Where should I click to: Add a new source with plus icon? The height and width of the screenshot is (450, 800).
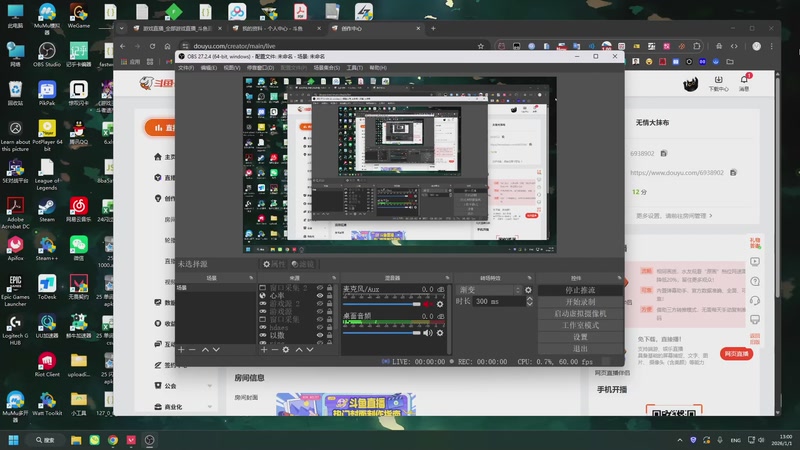click(263, 349)
